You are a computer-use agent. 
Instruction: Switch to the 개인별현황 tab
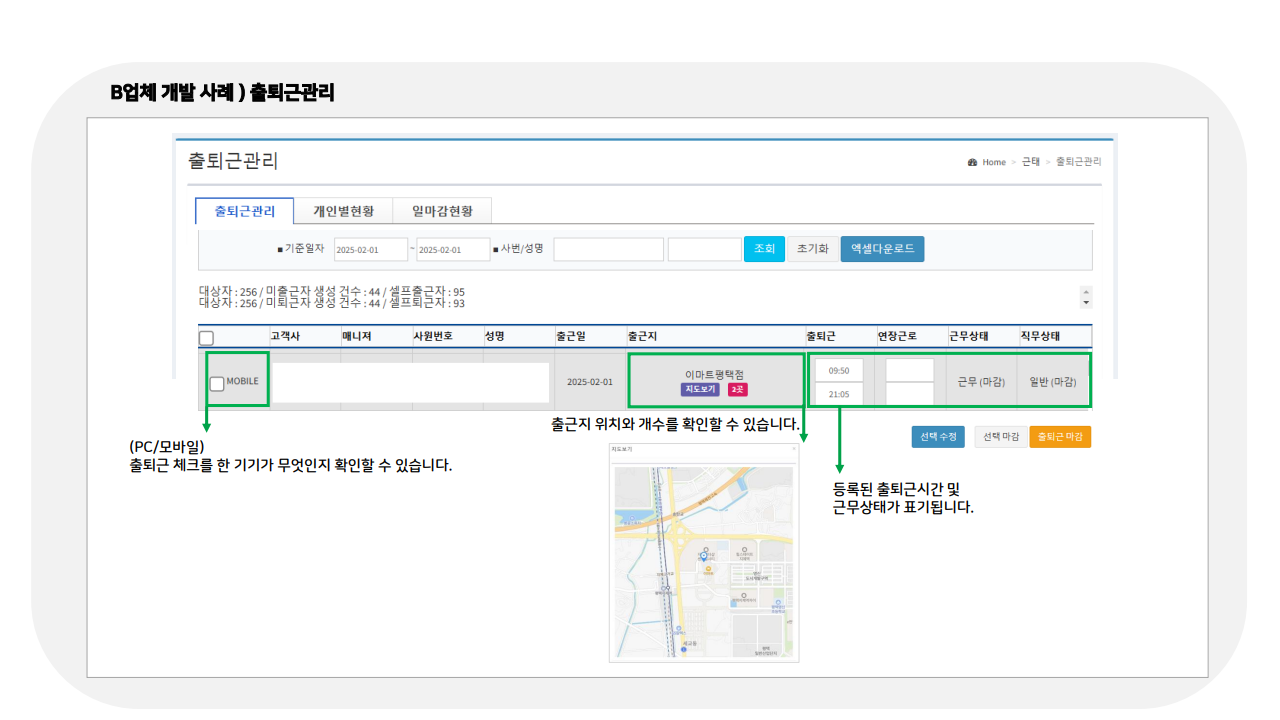coord(344,211)
